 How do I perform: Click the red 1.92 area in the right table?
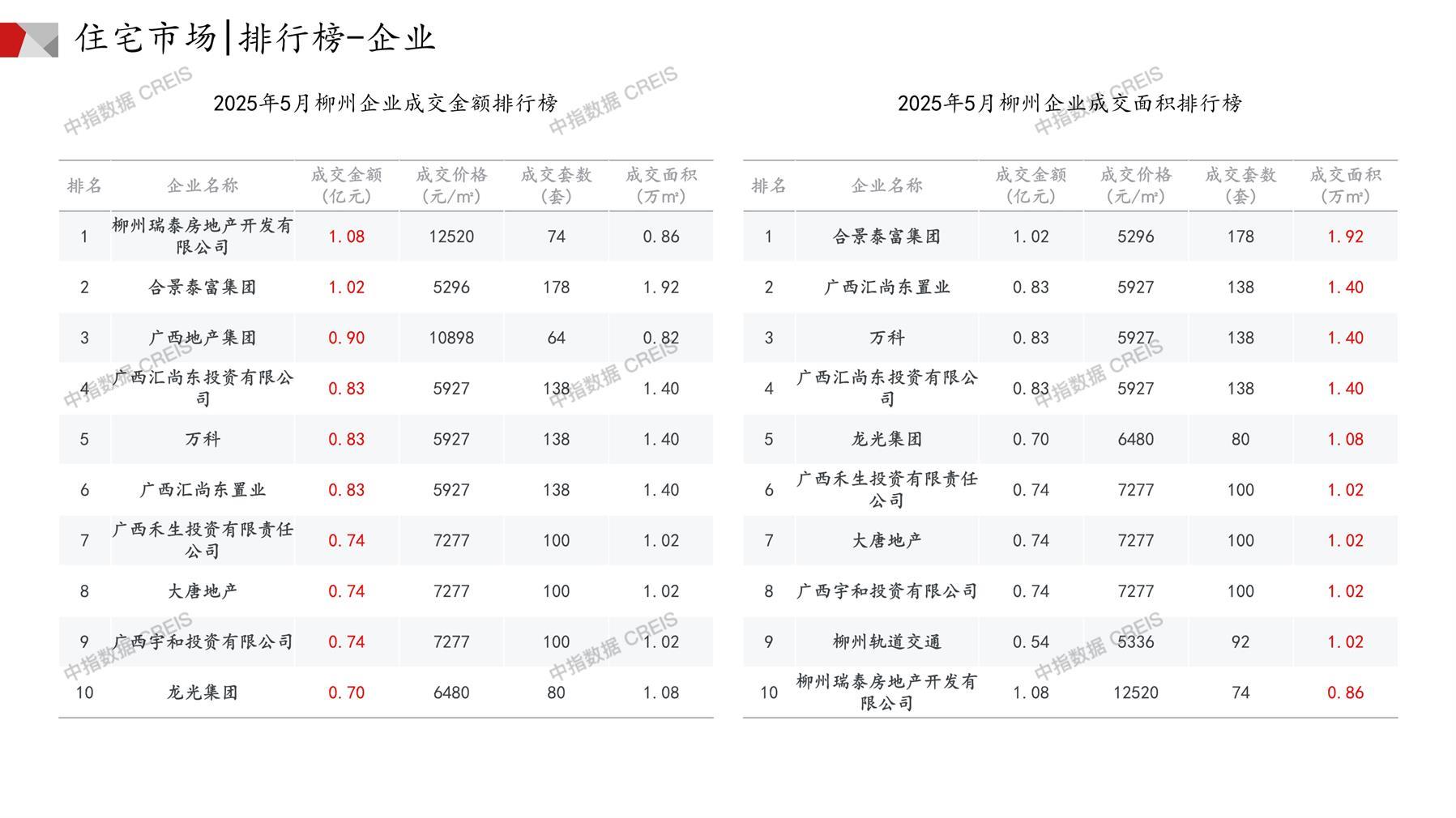coord(1345,236)
